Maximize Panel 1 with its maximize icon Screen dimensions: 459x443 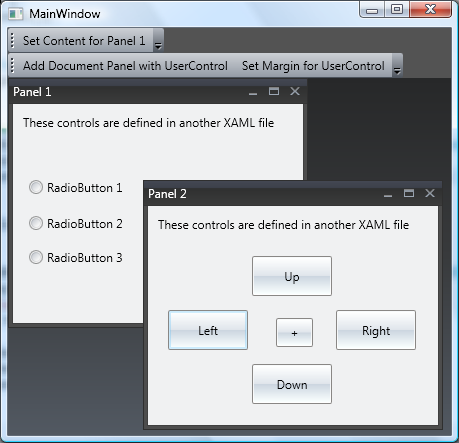point(274,91)
